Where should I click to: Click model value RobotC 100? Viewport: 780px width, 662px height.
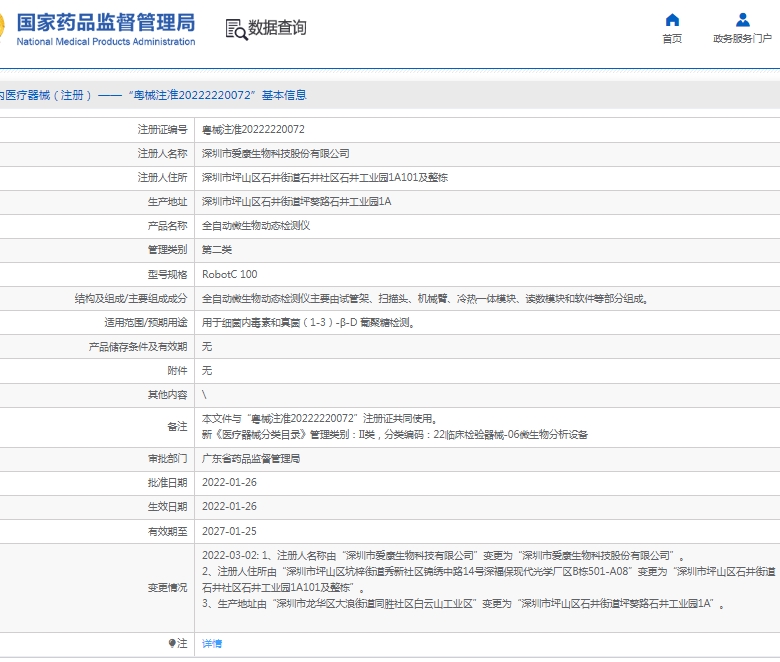[x=229, y=274]
